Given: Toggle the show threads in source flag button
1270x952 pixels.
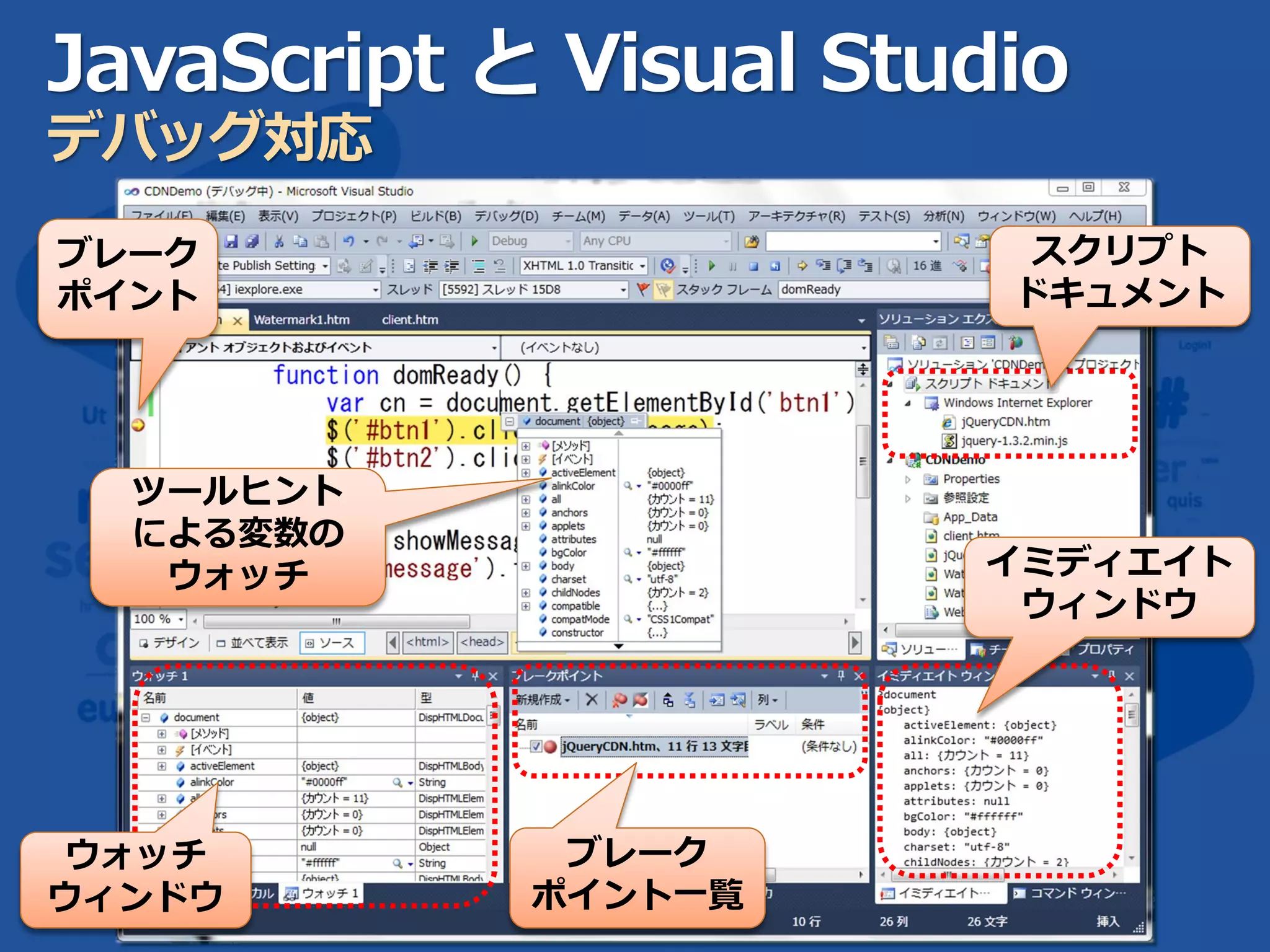Looking at the screenshot, I should 664,289.
